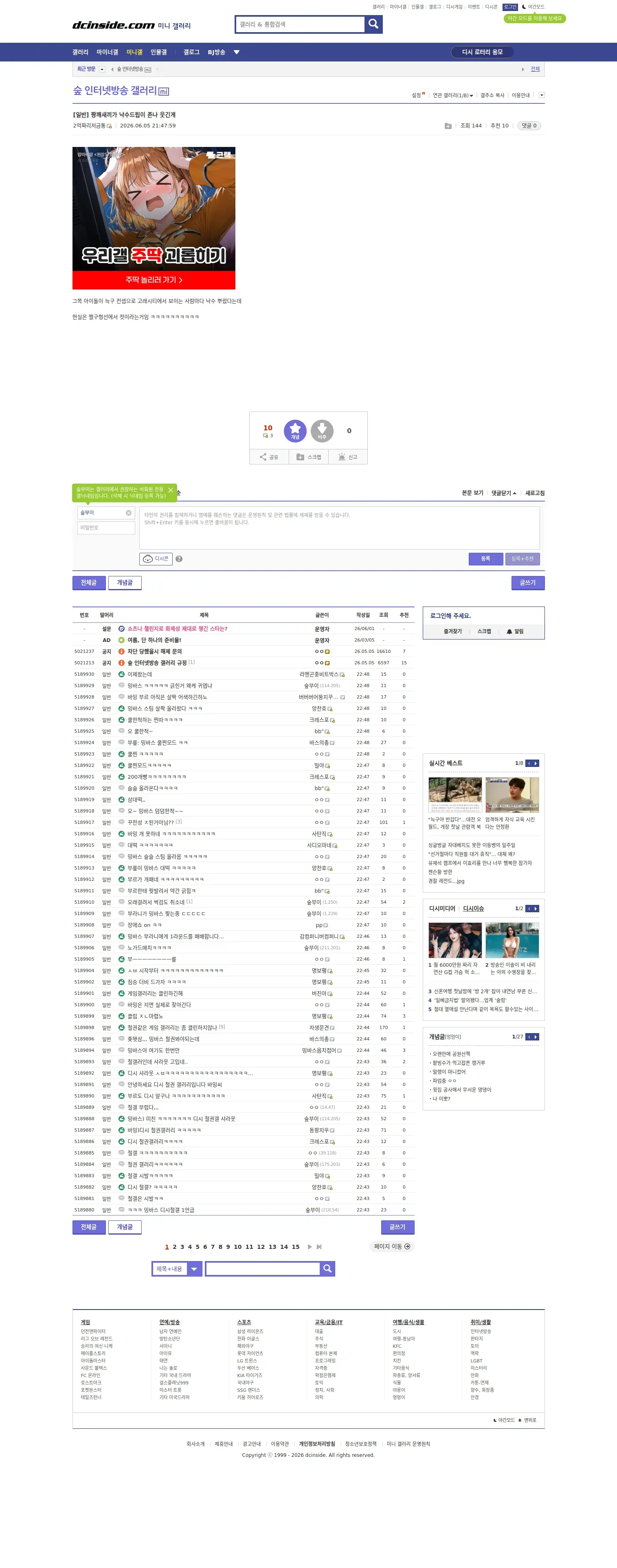The image size is (617, 1568).
Task: Click the 맨위로 back-to-top link
Action: pos(527,1420)
